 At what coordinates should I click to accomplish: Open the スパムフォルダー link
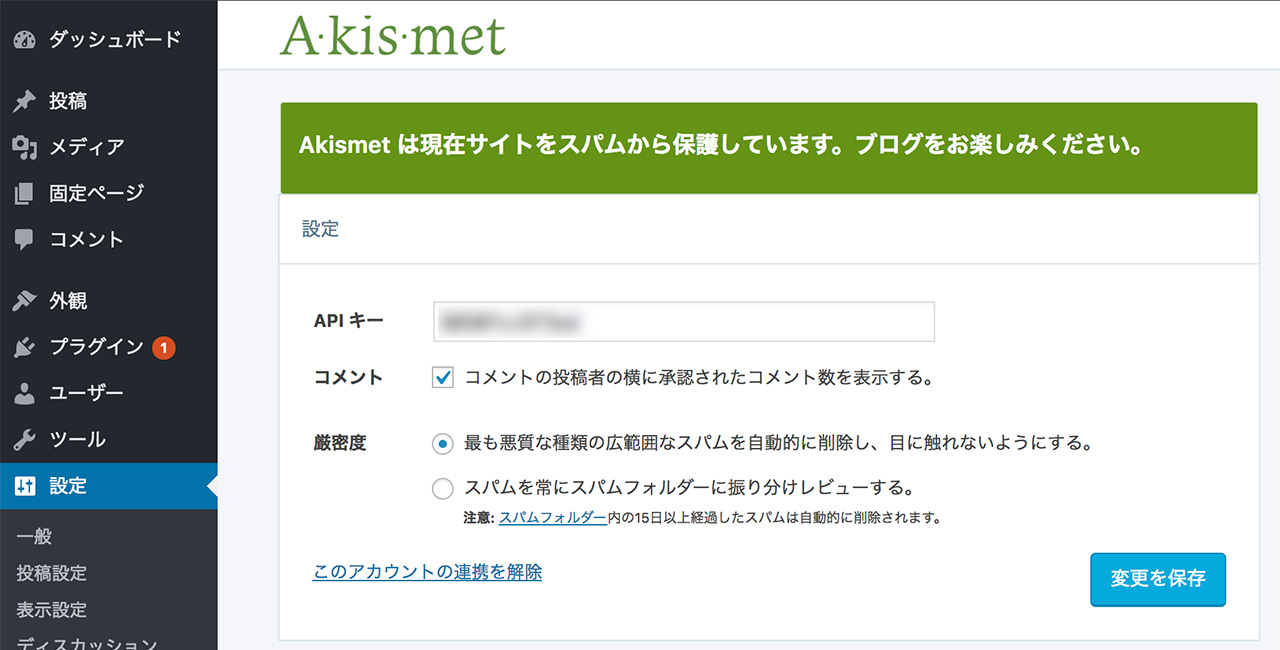pyautogui.click(x=552, y=518)
